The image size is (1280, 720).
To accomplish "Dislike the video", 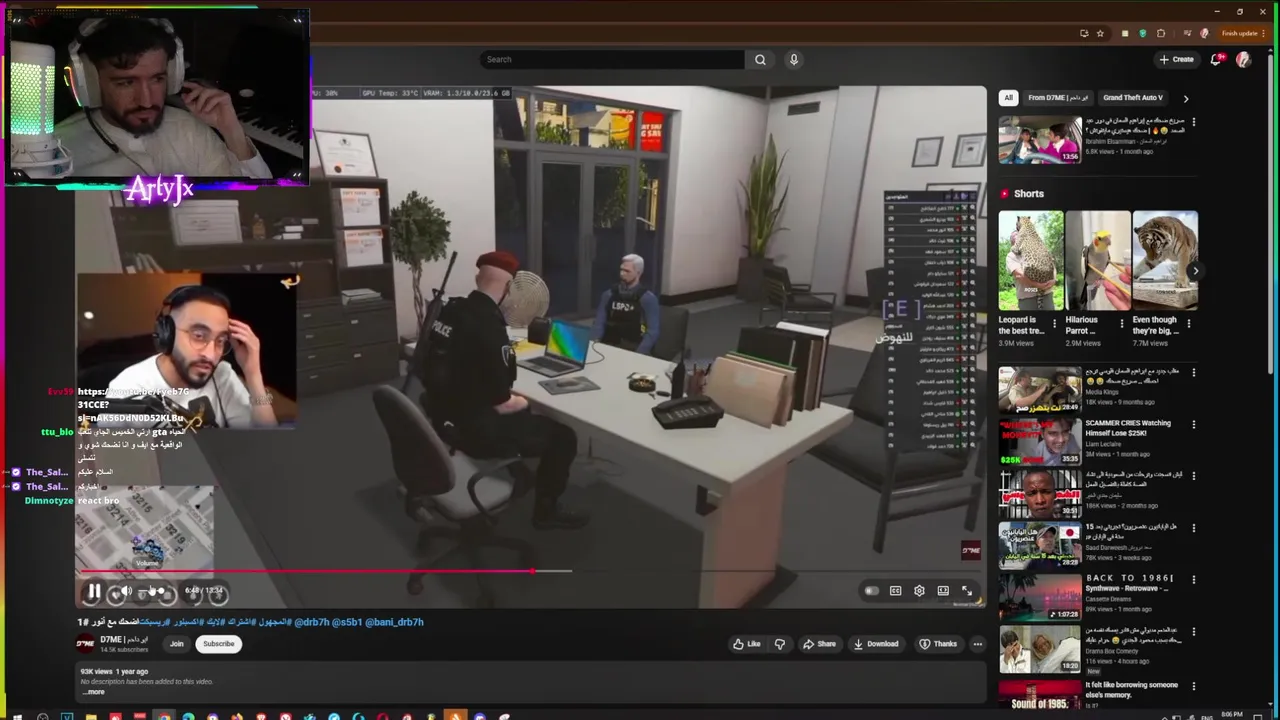I will 780,644.
